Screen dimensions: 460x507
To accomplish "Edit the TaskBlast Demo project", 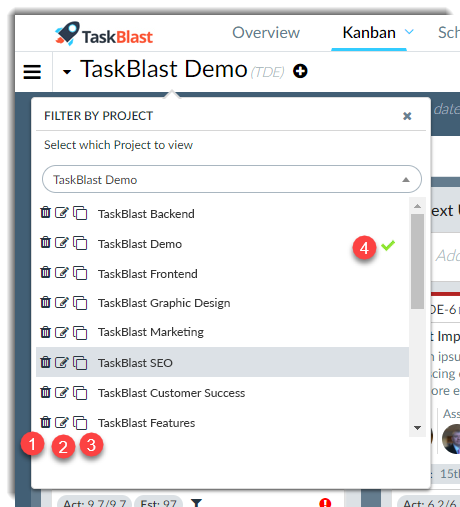I will point(62,242).
